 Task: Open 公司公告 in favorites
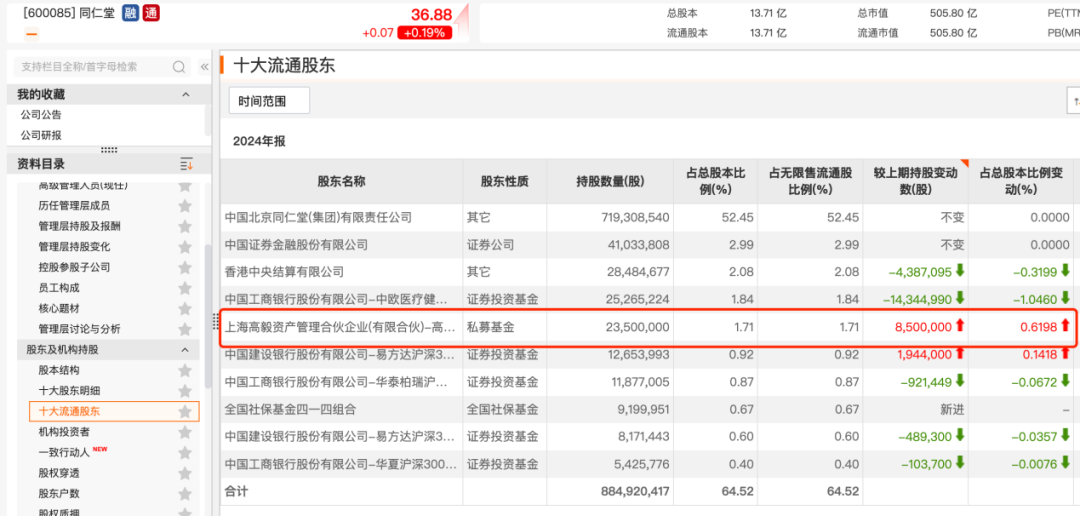[x=41, y=115]
